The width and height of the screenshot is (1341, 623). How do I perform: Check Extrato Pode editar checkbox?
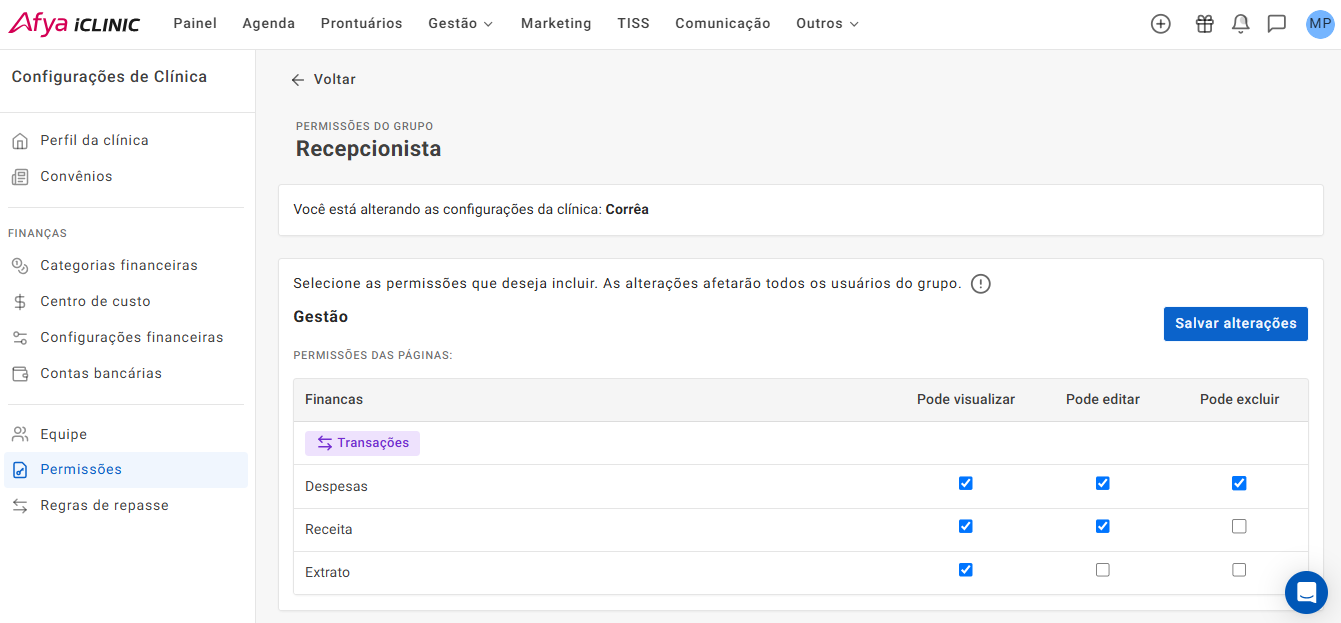click(x=1102, y=570)
